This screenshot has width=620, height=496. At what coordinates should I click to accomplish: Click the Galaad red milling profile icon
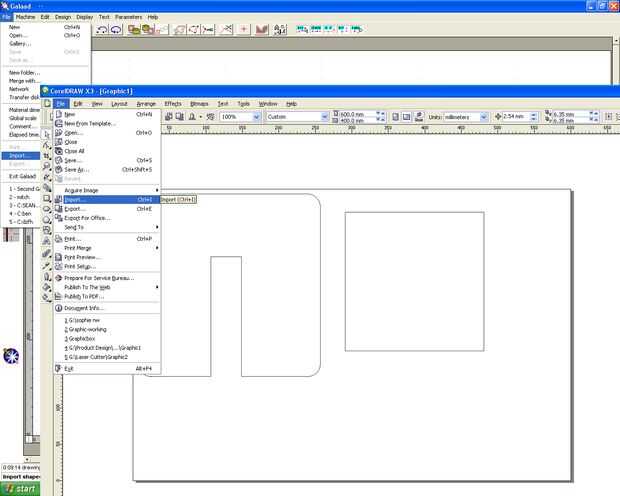pos(262,29)
